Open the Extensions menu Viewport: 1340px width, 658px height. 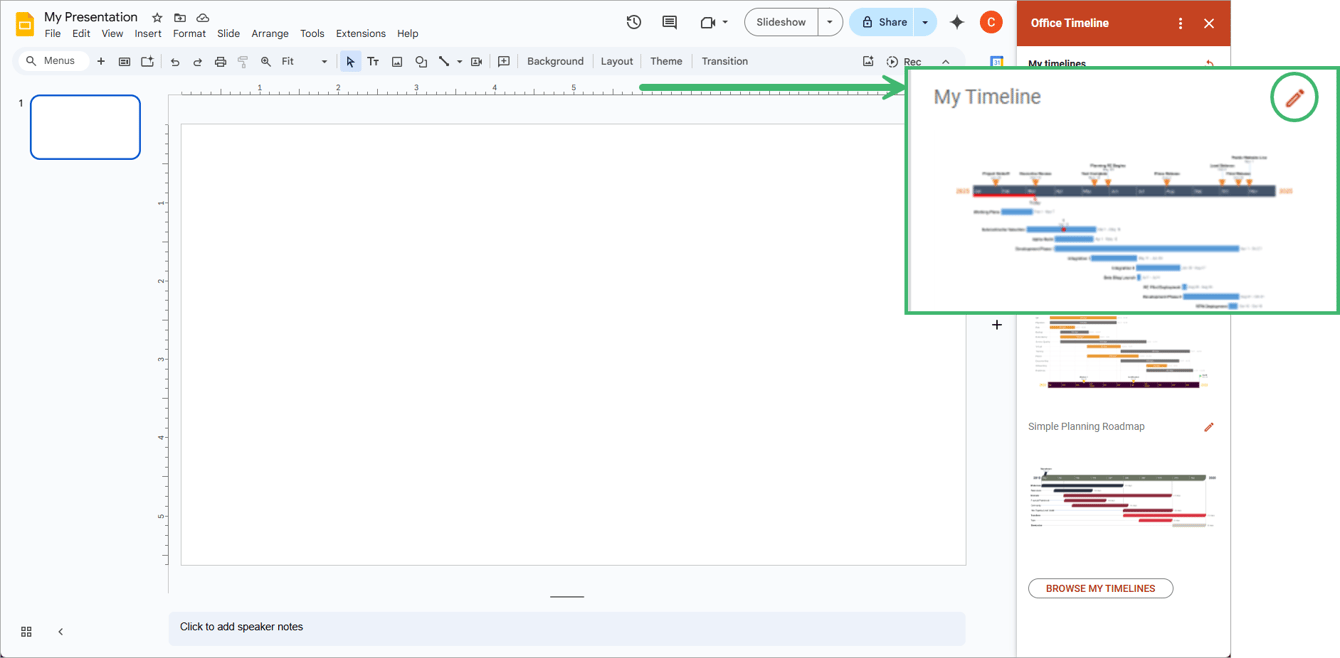(x=360, y=33)
